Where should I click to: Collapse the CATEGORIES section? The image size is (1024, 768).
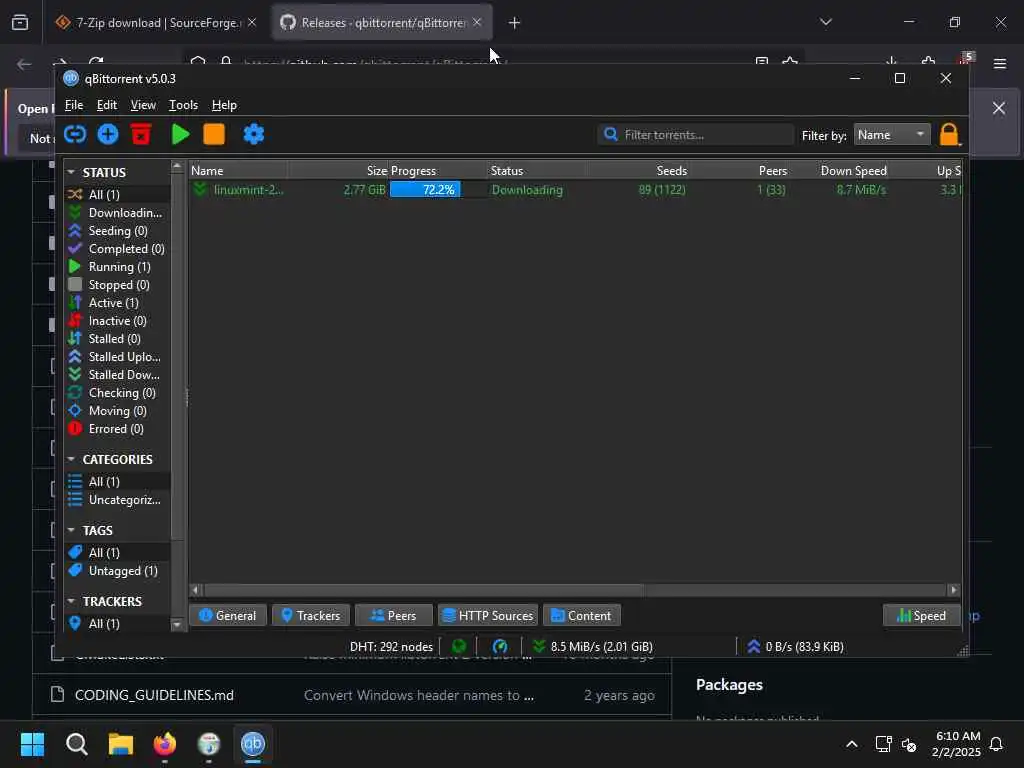coord(71,459)
